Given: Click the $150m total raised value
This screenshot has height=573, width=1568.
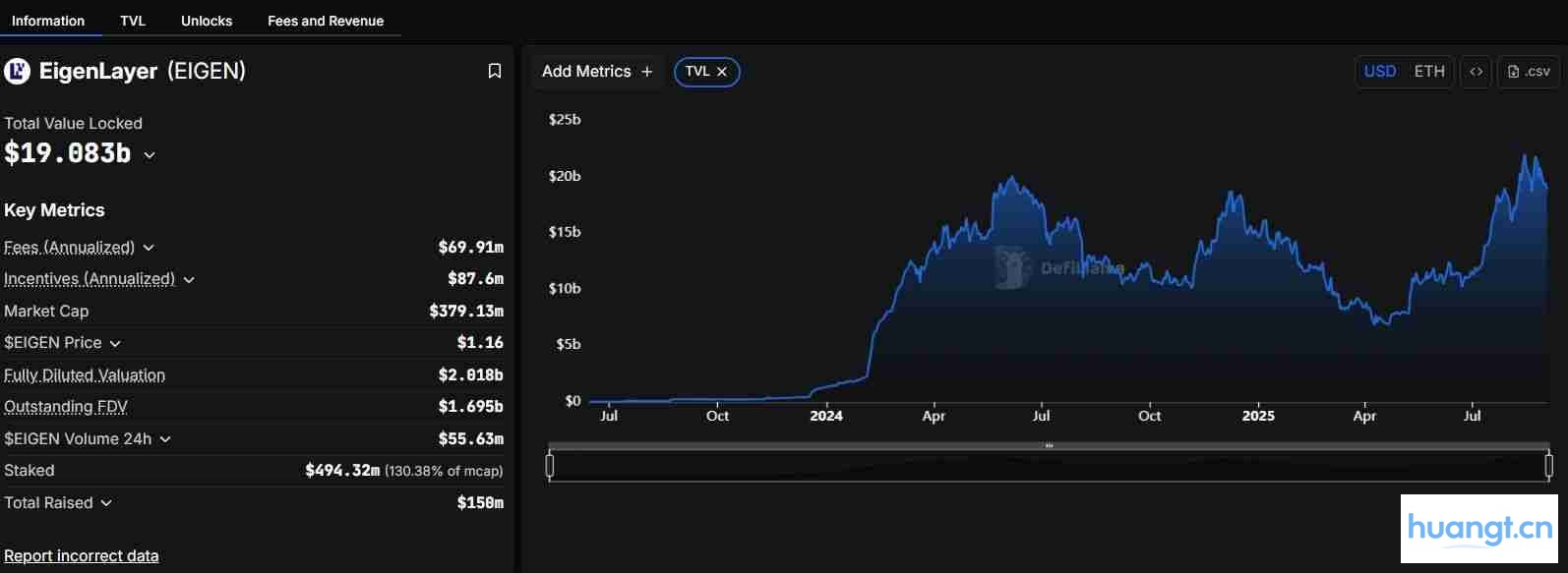Looking at the screenshot, I should coord(480,503).
